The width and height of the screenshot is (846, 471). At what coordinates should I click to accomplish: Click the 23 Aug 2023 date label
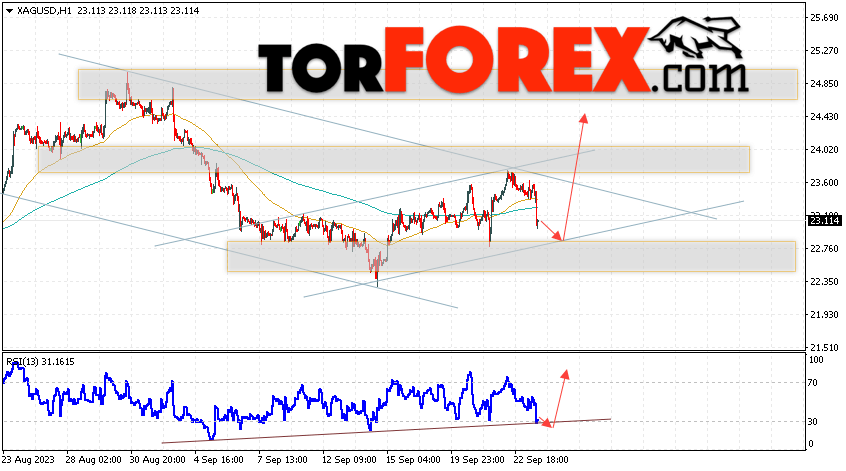click(28, 460)
